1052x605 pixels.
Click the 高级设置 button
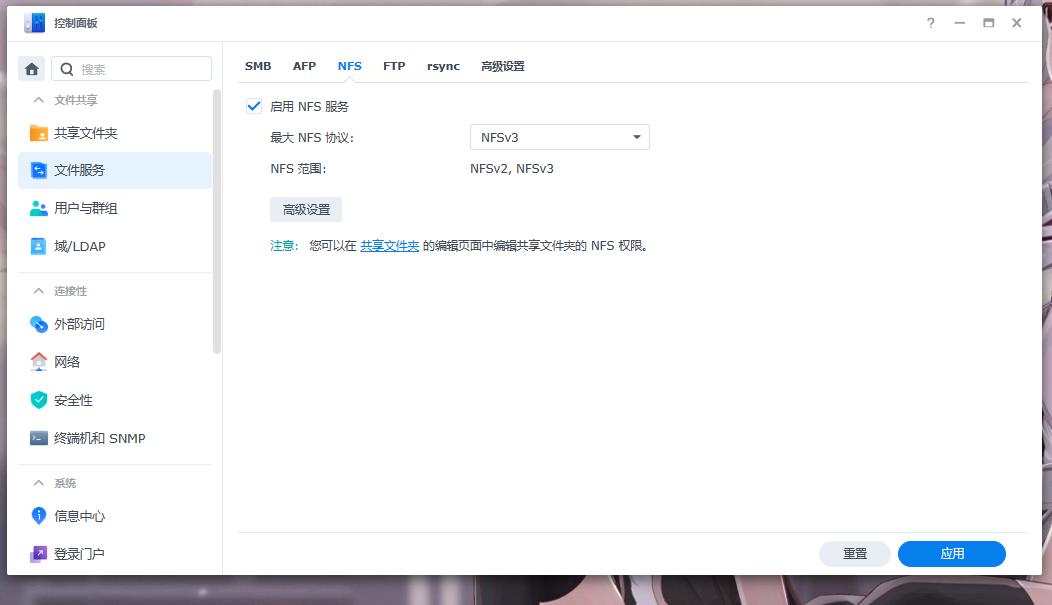click(305, 209)
